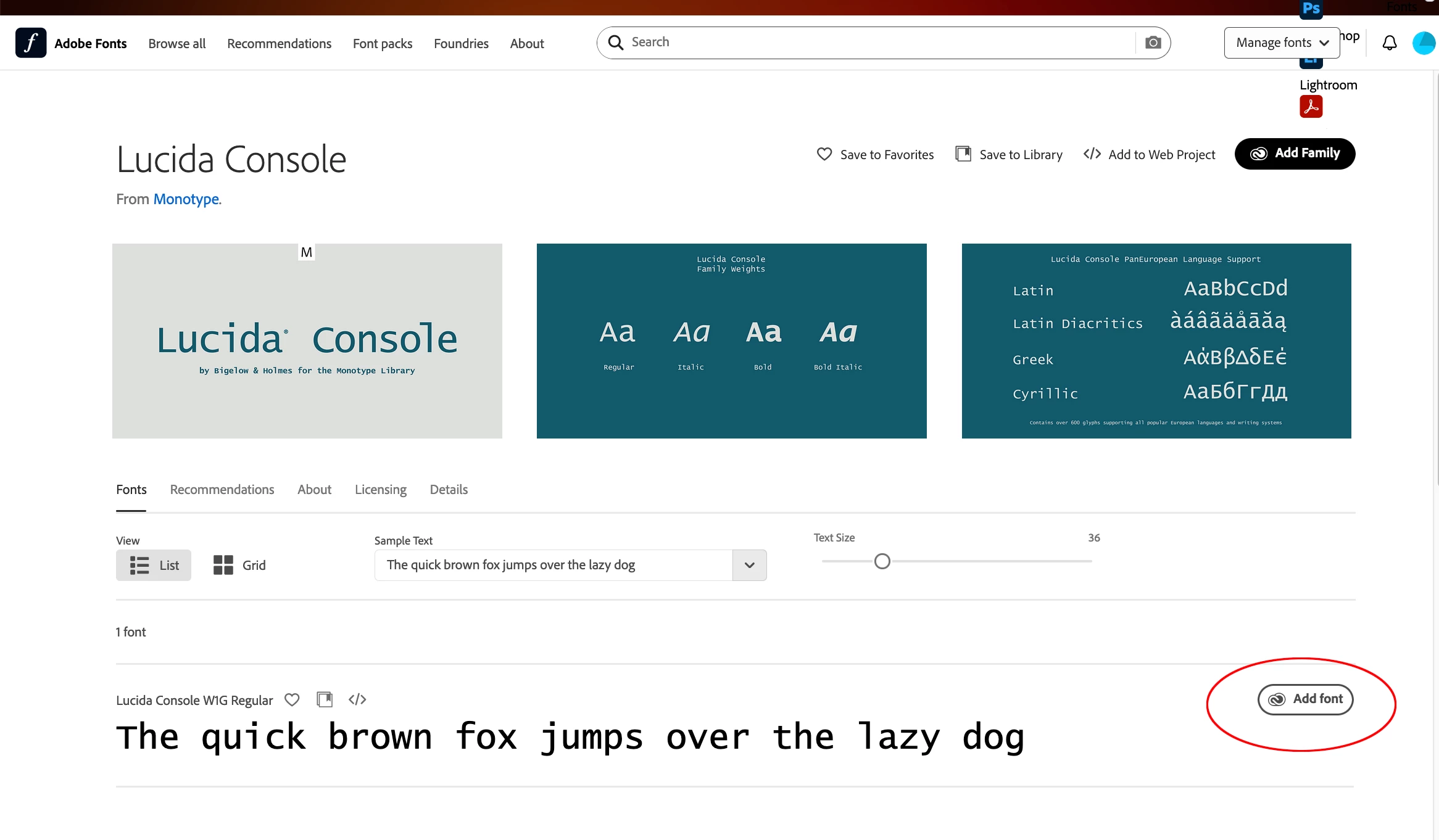Click the Photoshop app icon
This screenshot has width=1439, height=840.
pyautogui.click(x=1311, y=9)
